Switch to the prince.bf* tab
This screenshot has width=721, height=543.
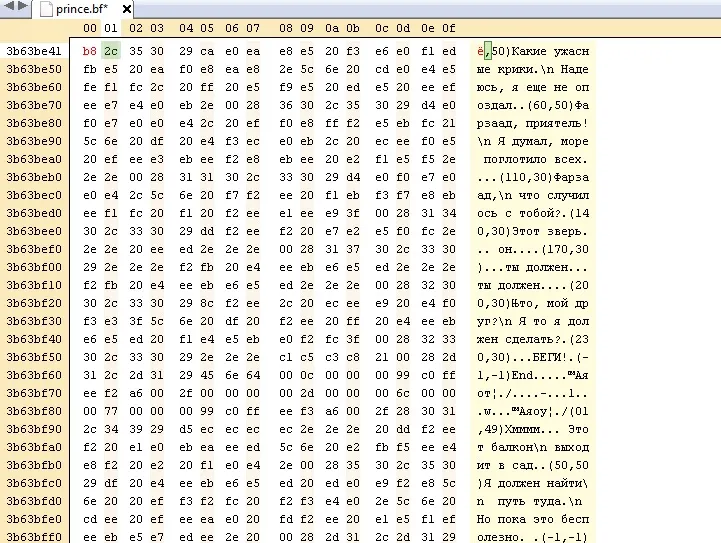tap(80, 9)
